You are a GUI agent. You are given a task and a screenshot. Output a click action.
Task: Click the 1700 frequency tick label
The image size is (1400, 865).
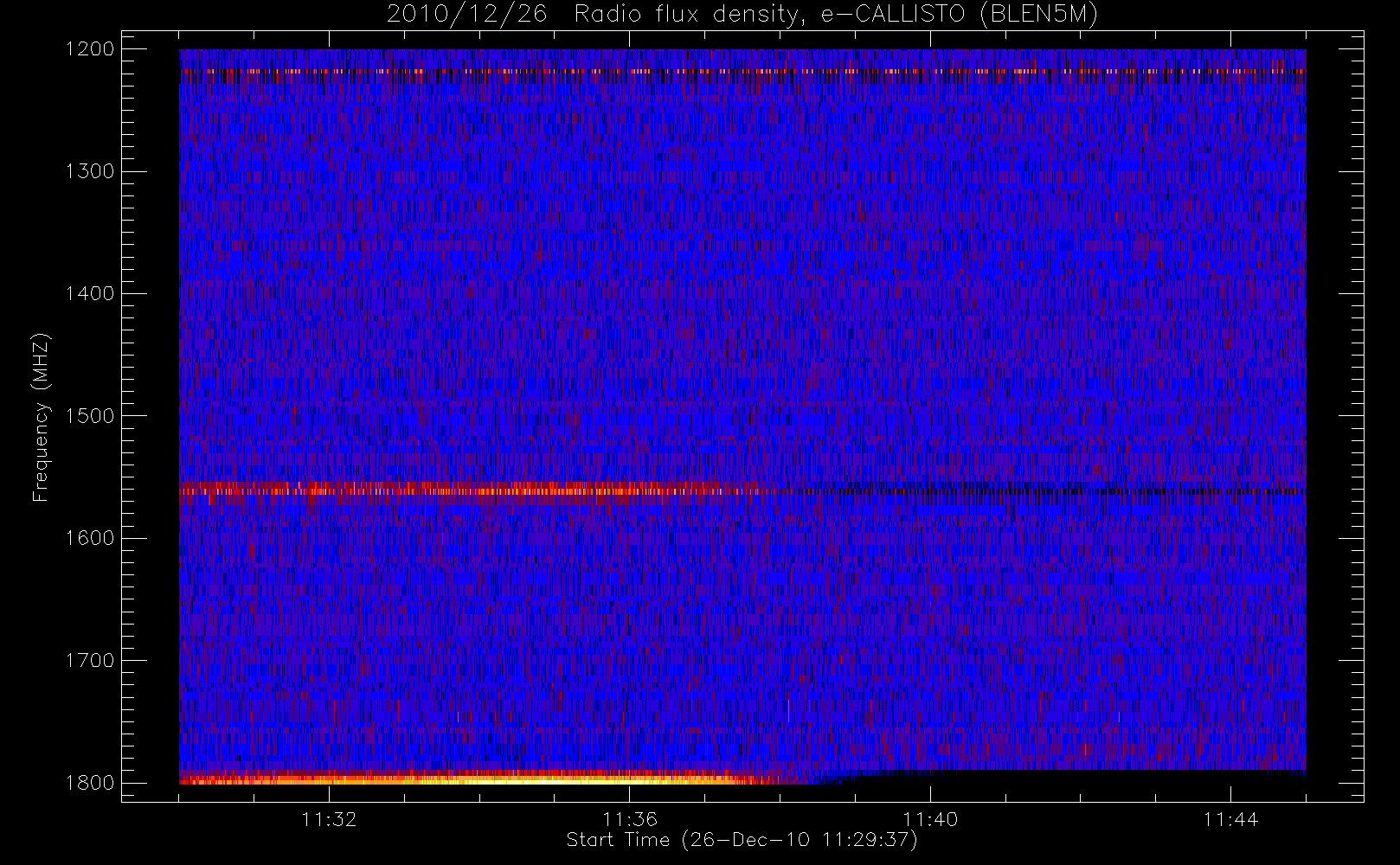pyautogui.click(x=90, y=660)
